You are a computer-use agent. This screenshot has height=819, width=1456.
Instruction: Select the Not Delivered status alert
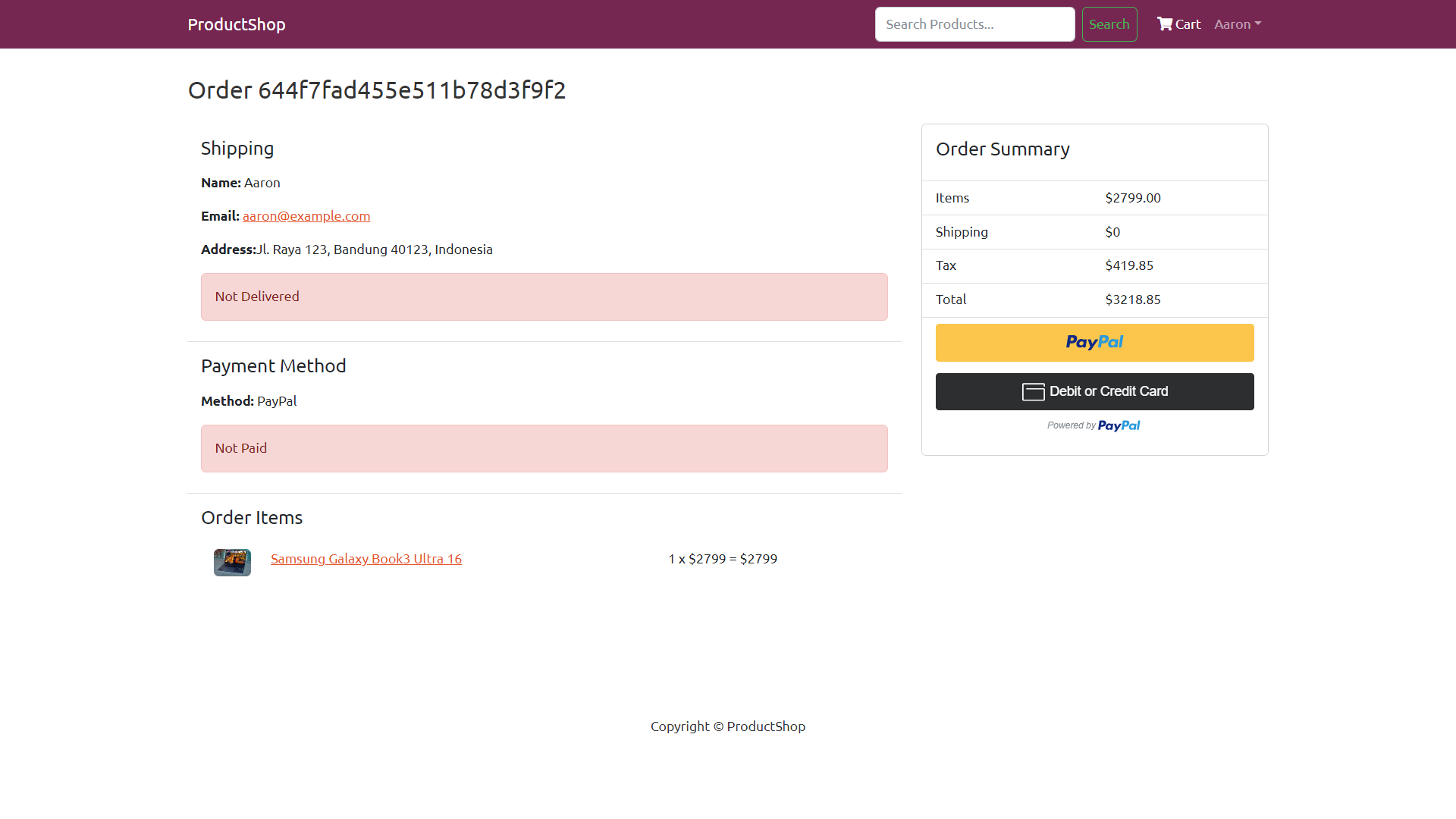[x=544, y=297]
